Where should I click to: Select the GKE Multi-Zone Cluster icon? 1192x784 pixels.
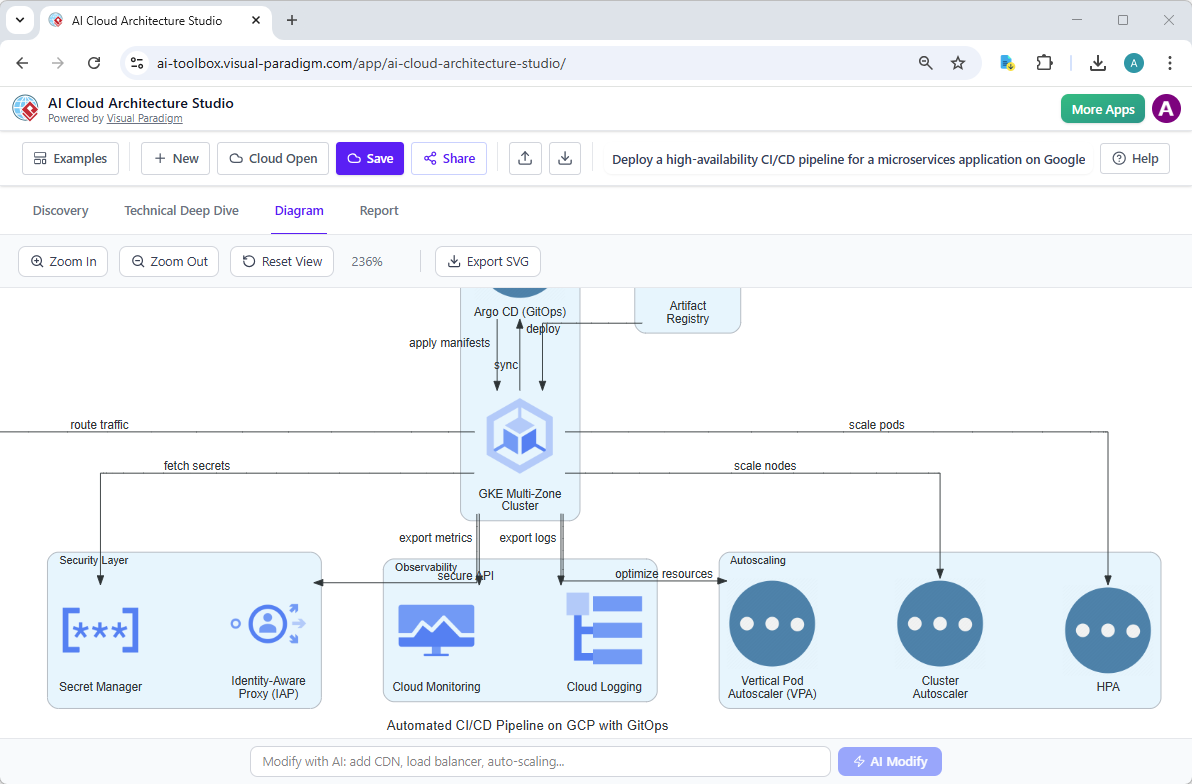pos(520,435)
